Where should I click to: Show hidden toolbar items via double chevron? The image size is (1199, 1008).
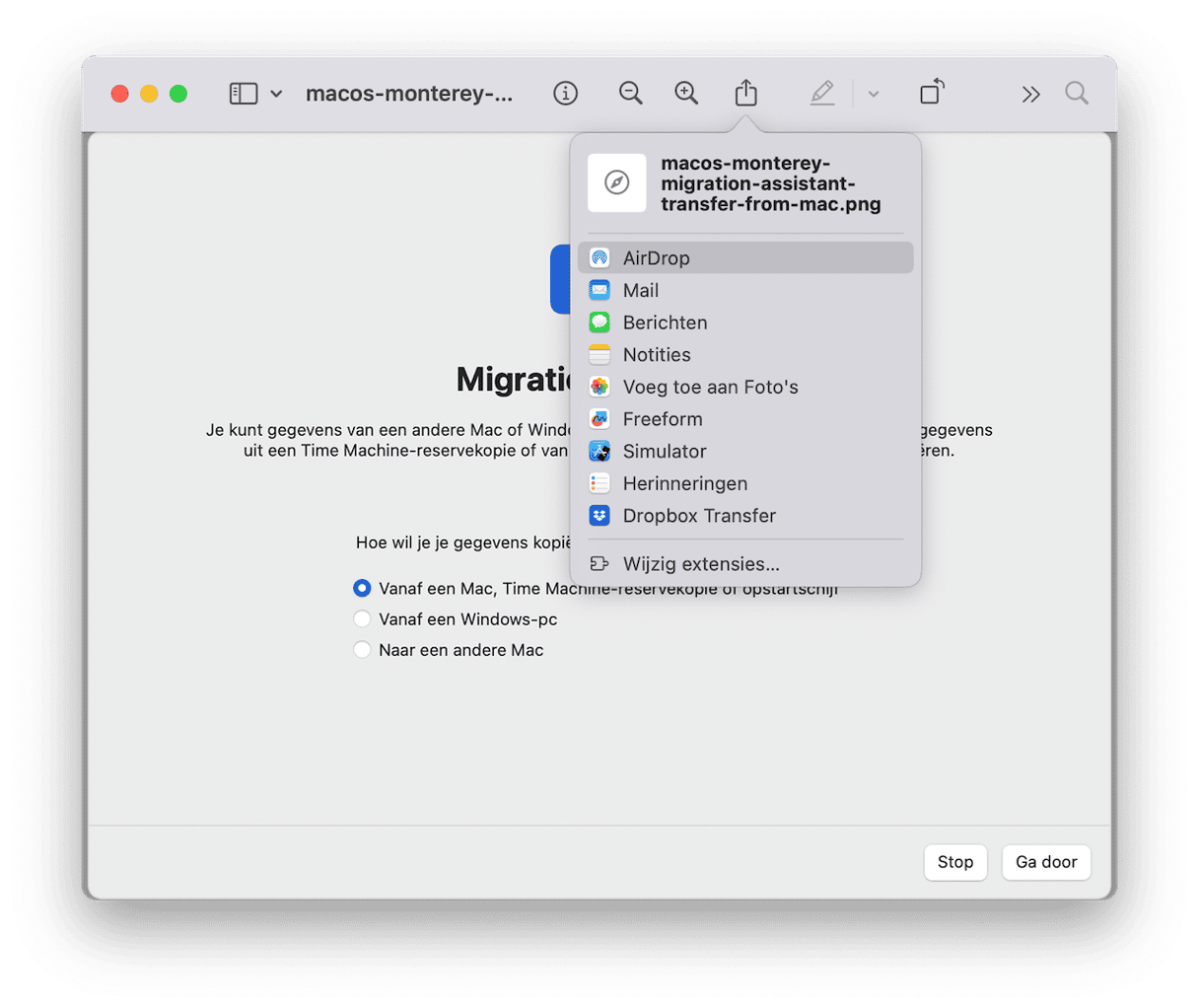[1030, 95]
